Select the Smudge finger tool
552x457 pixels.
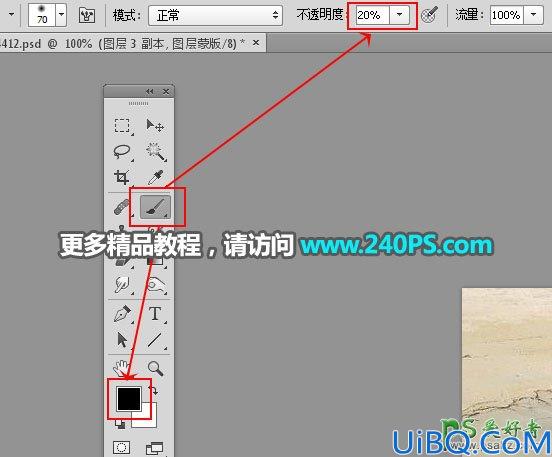(122, 284)
